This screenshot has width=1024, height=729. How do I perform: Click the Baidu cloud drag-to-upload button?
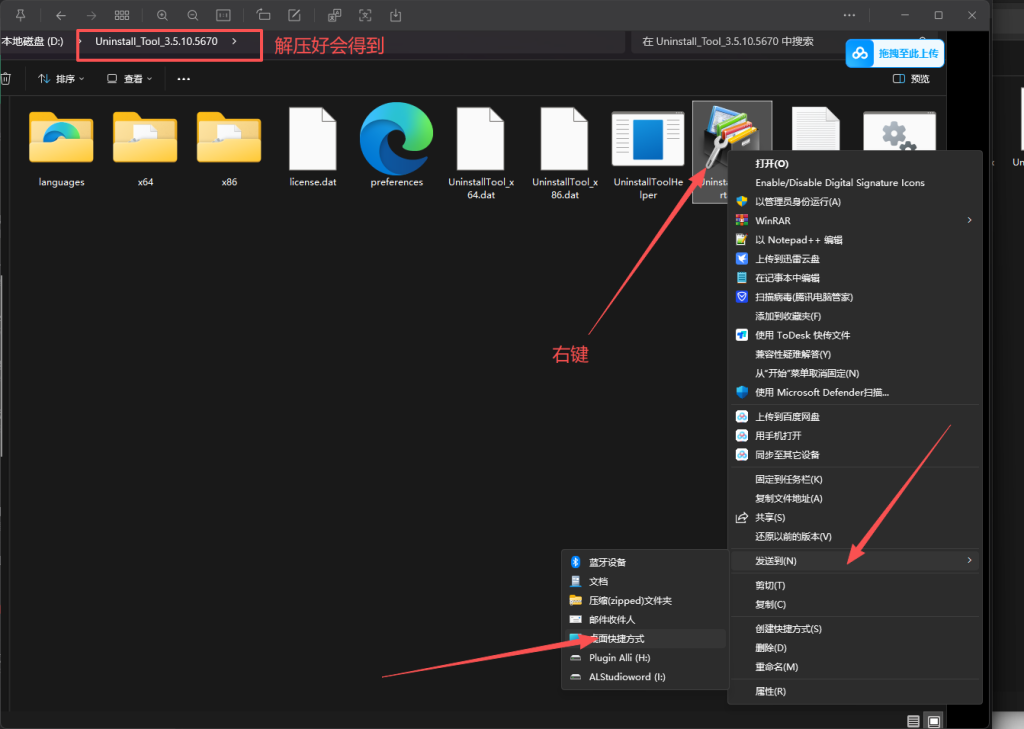click(895, 54)
